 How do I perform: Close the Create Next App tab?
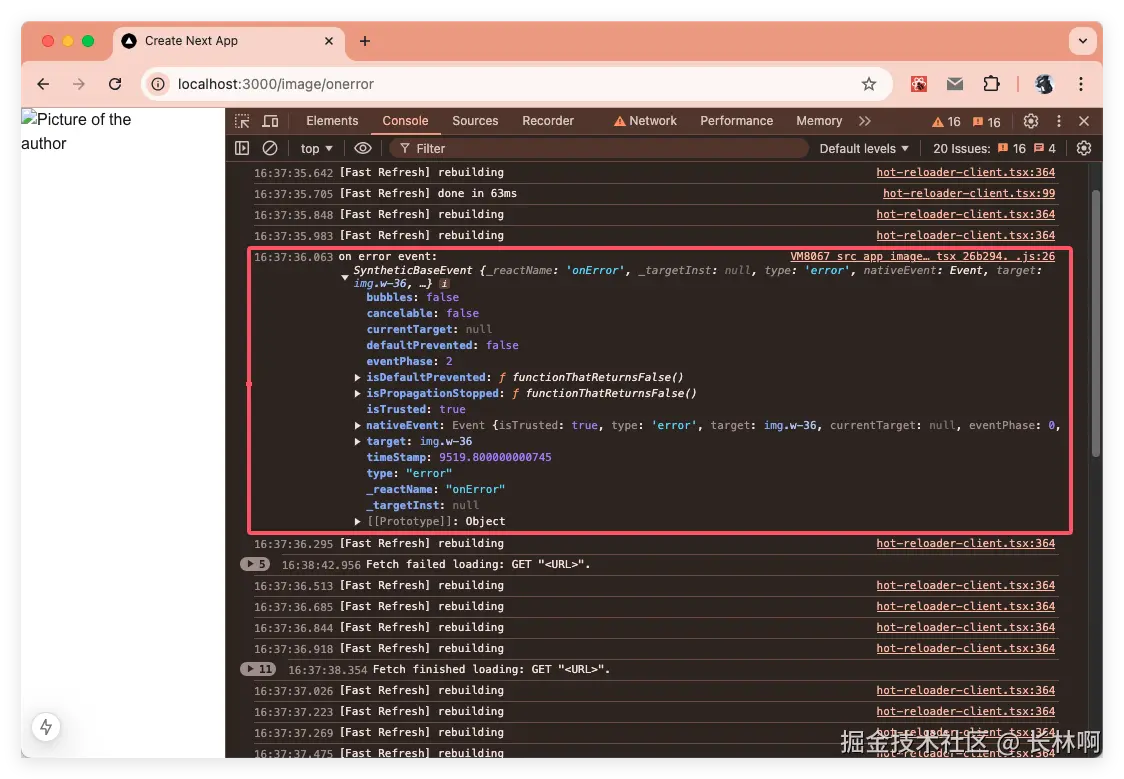click(329, 41)
